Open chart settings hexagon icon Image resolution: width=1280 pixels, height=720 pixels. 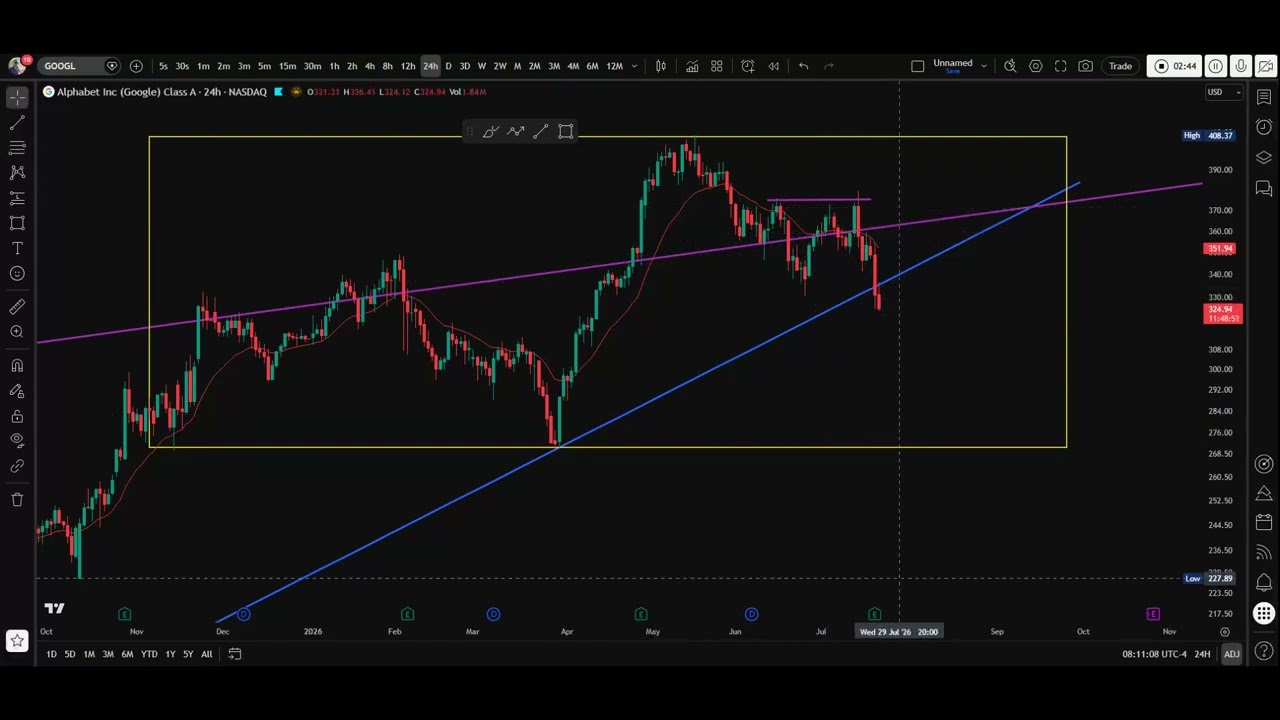(x=1036, y=66)
